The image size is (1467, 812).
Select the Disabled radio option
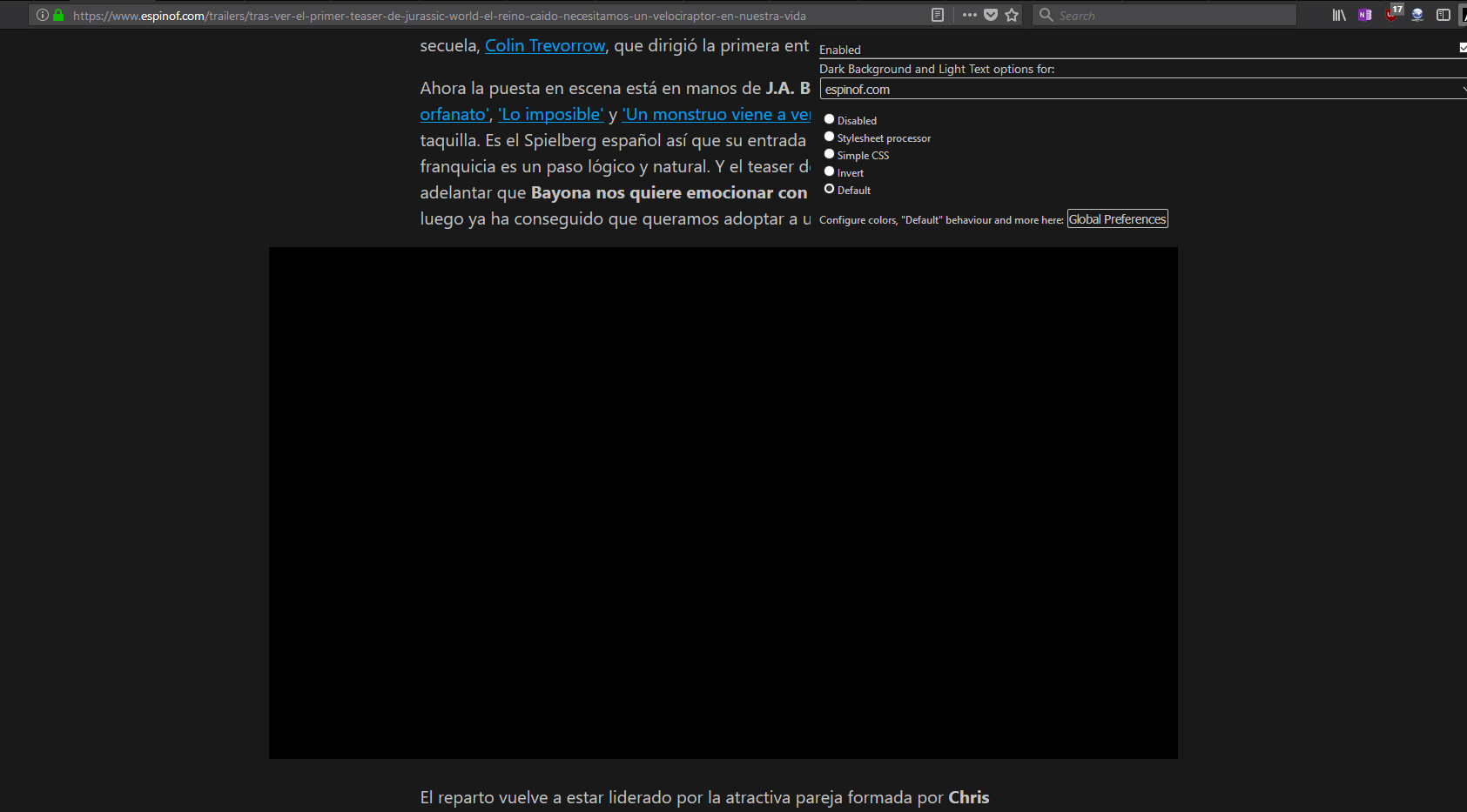tap(829, 119)
